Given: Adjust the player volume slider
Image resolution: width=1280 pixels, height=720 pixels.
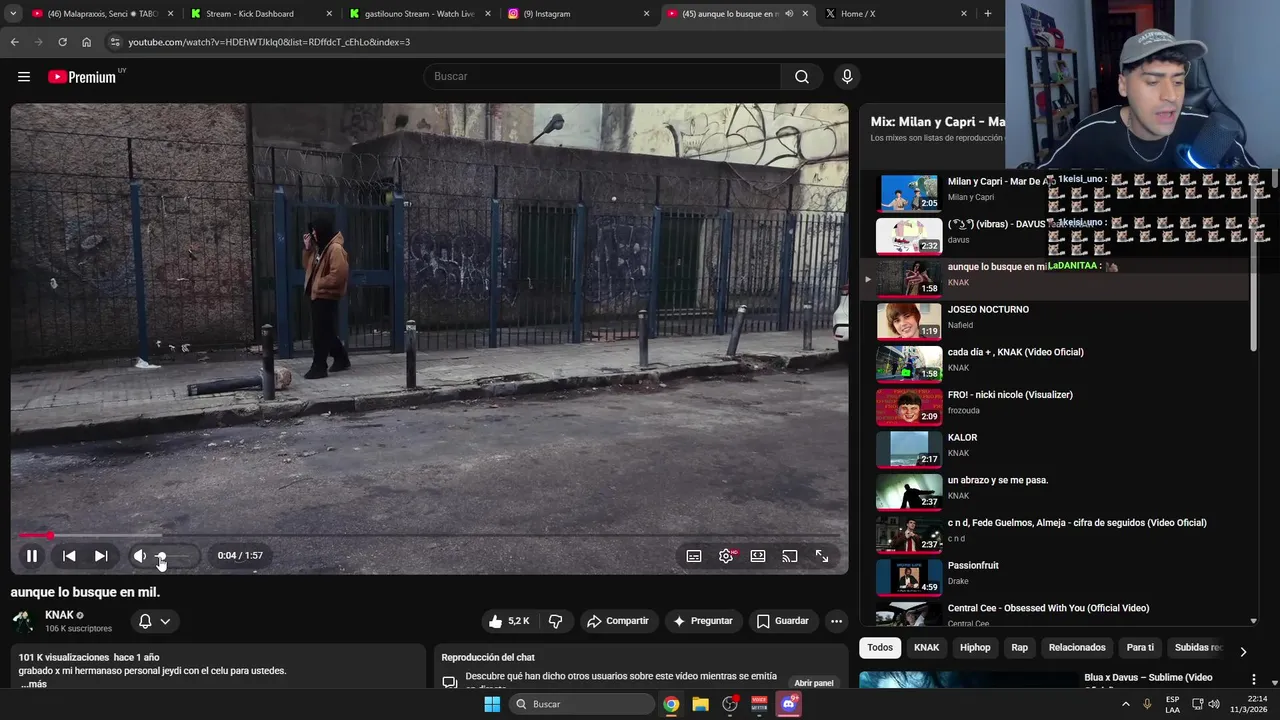Looking at the screenshot, I should 175,556.
